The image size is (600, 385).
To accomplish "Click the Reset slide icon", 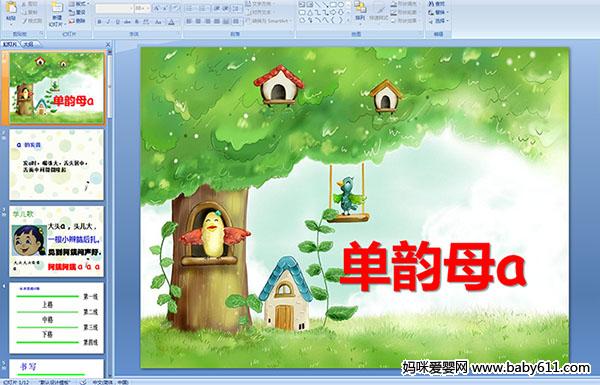I will coord(77,12).
